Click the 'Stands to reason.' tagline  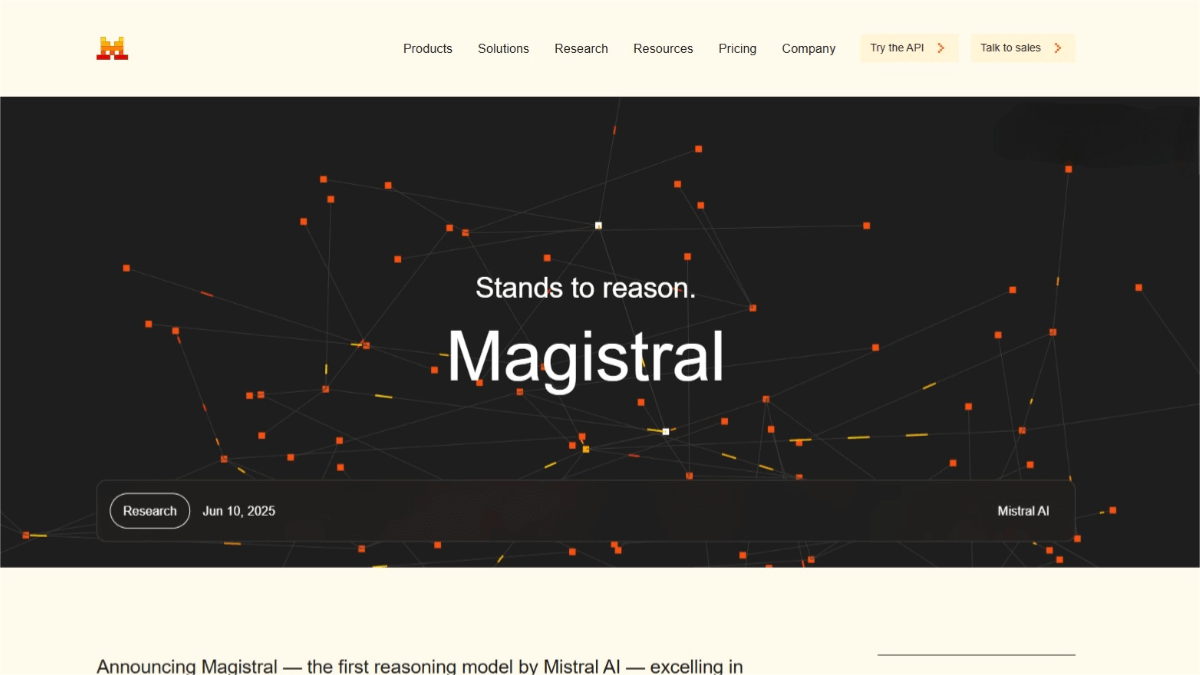pyautogui.click(x=585, y=288)
